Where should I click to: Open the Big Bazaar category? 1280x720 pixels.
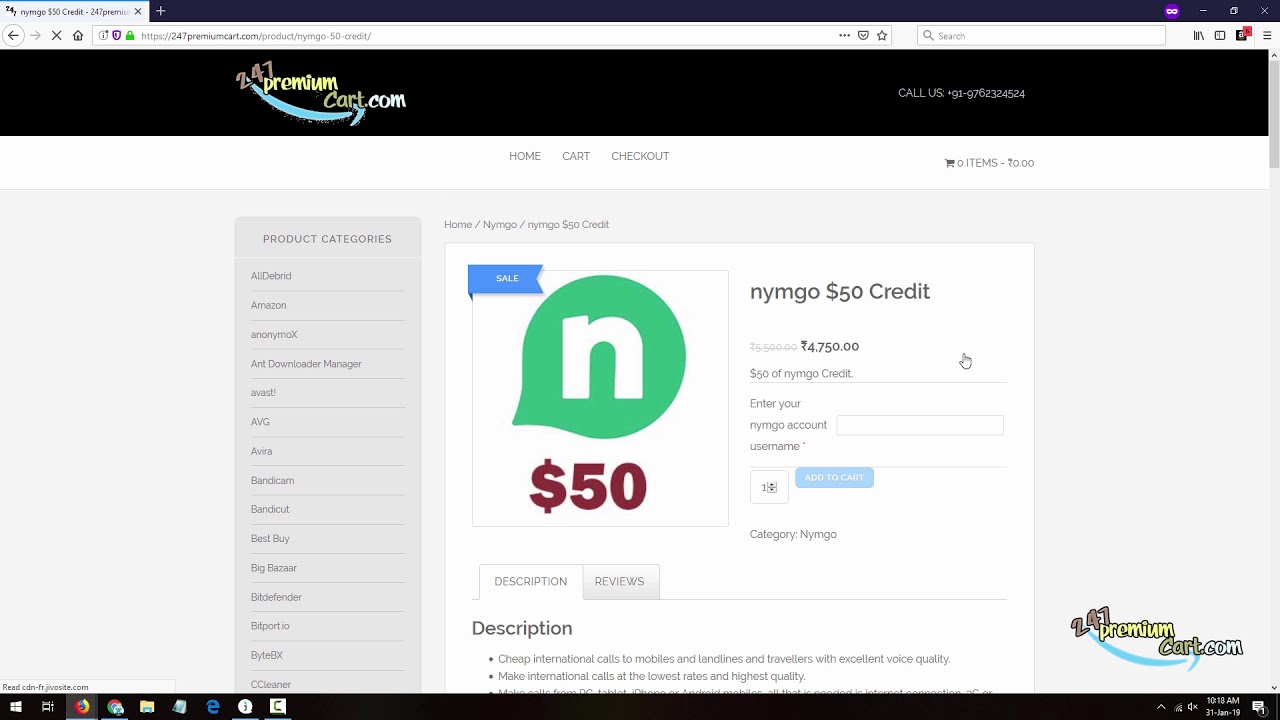[x=274, y=568]
